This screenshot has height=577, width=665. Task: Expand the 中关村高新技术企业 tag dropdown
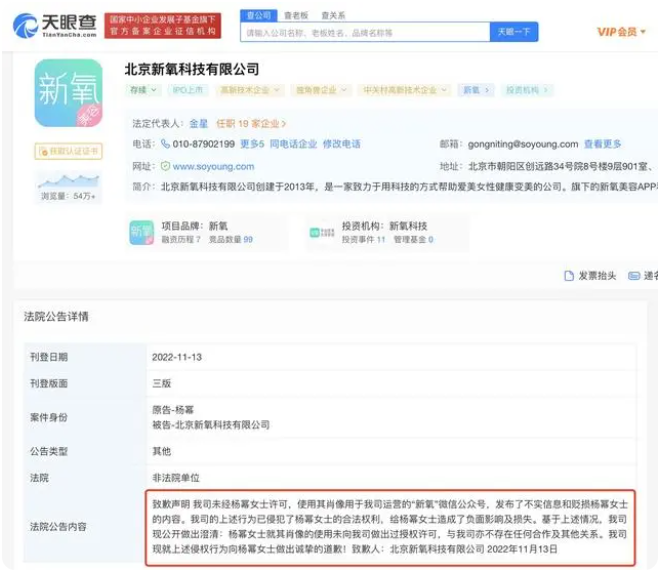tap(405, 90)
